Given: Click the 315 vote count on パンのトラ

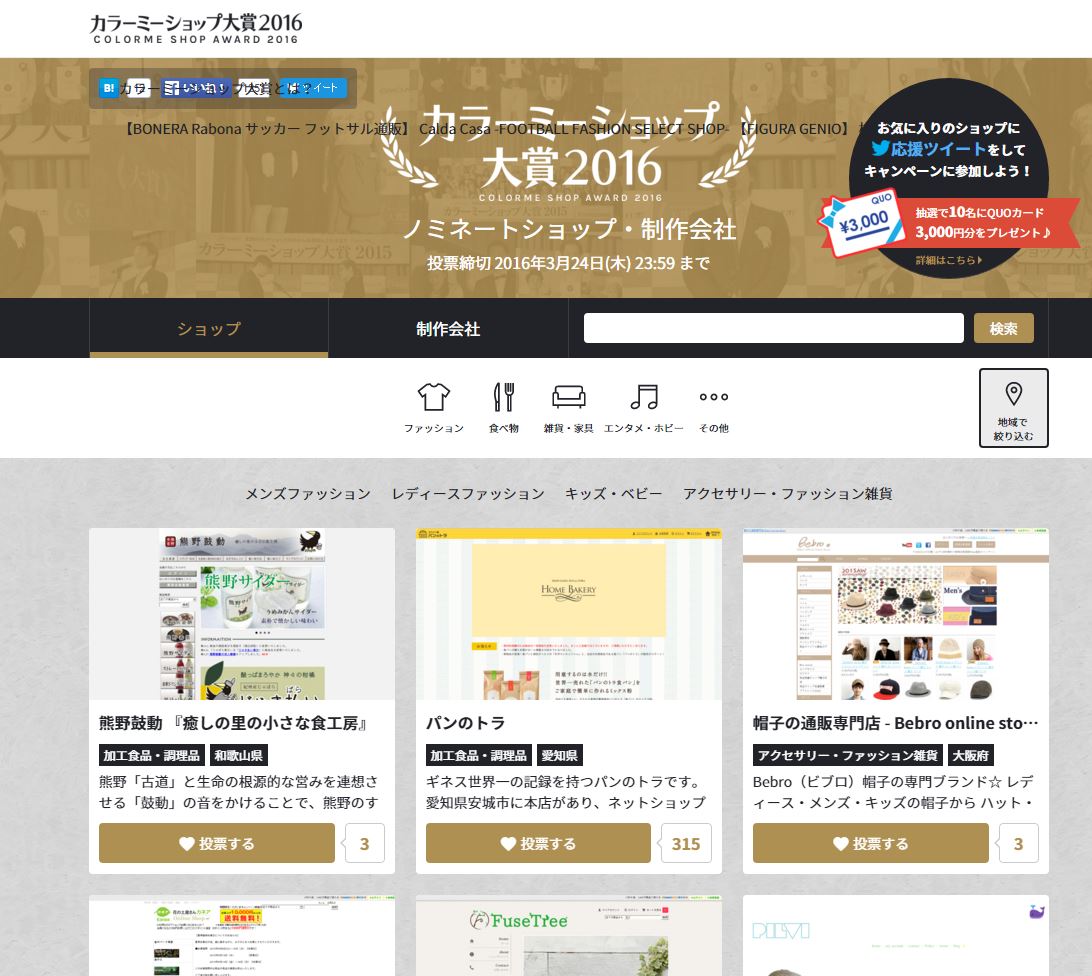Looking at the screenshot, I should 685,843.
